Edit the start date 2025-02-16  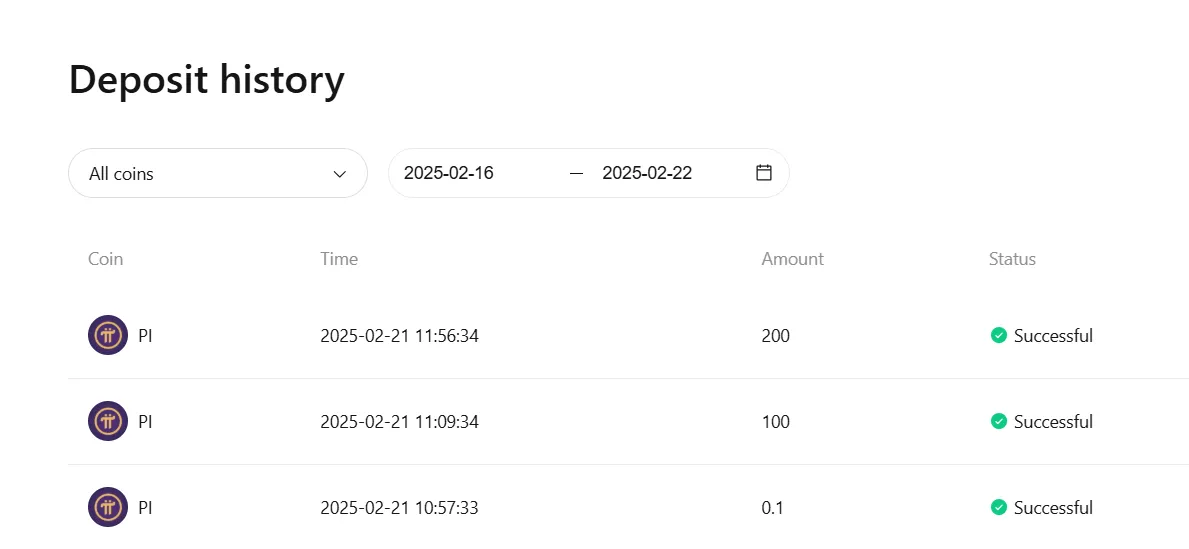point(448,173)
